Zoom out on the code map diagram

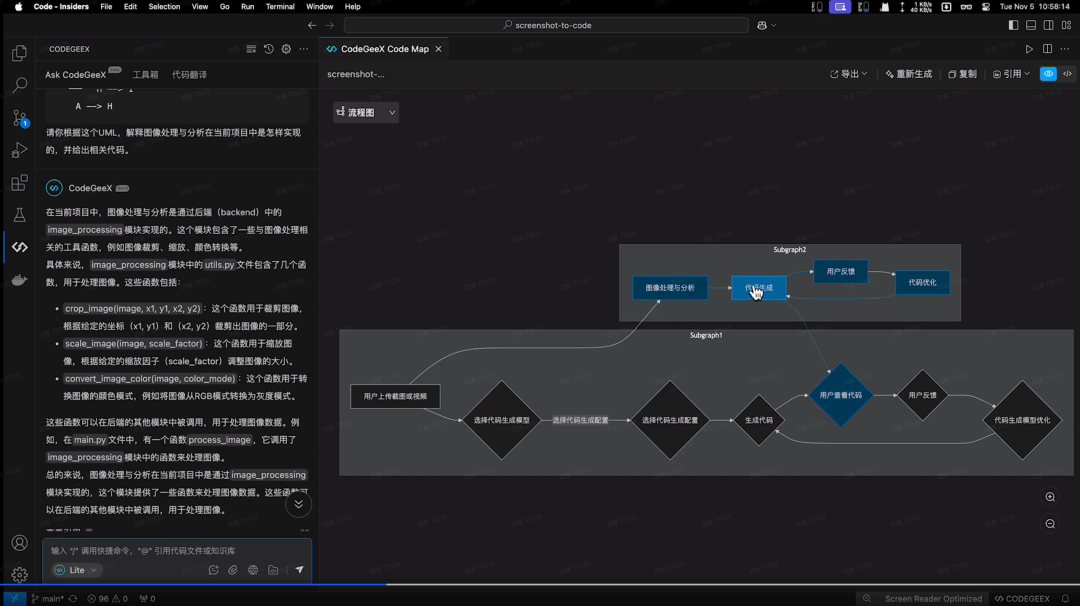click(x=1050, y=524)
